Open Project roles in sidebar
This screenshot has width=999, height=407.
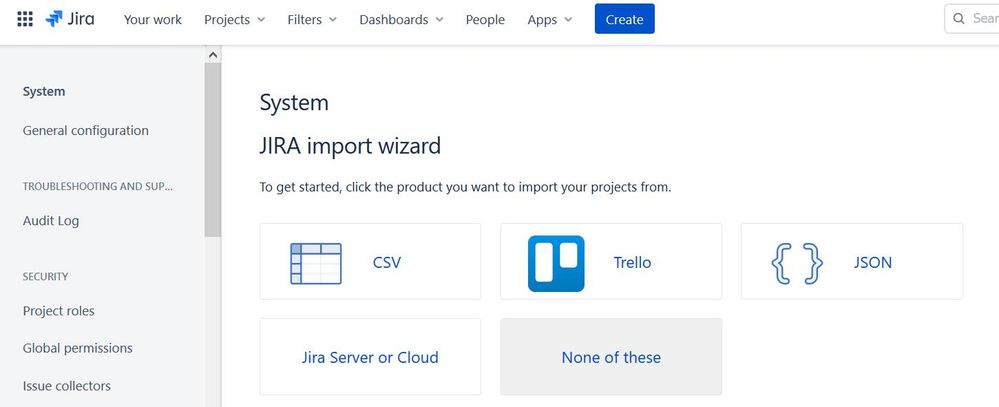pos(59,311)
